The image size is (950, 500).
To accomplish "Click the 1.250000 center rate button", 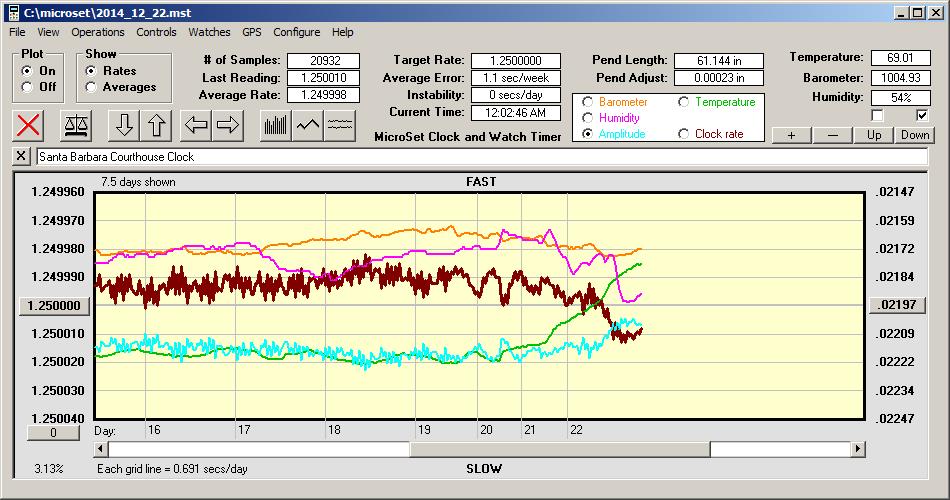I will tap(54, 305).
